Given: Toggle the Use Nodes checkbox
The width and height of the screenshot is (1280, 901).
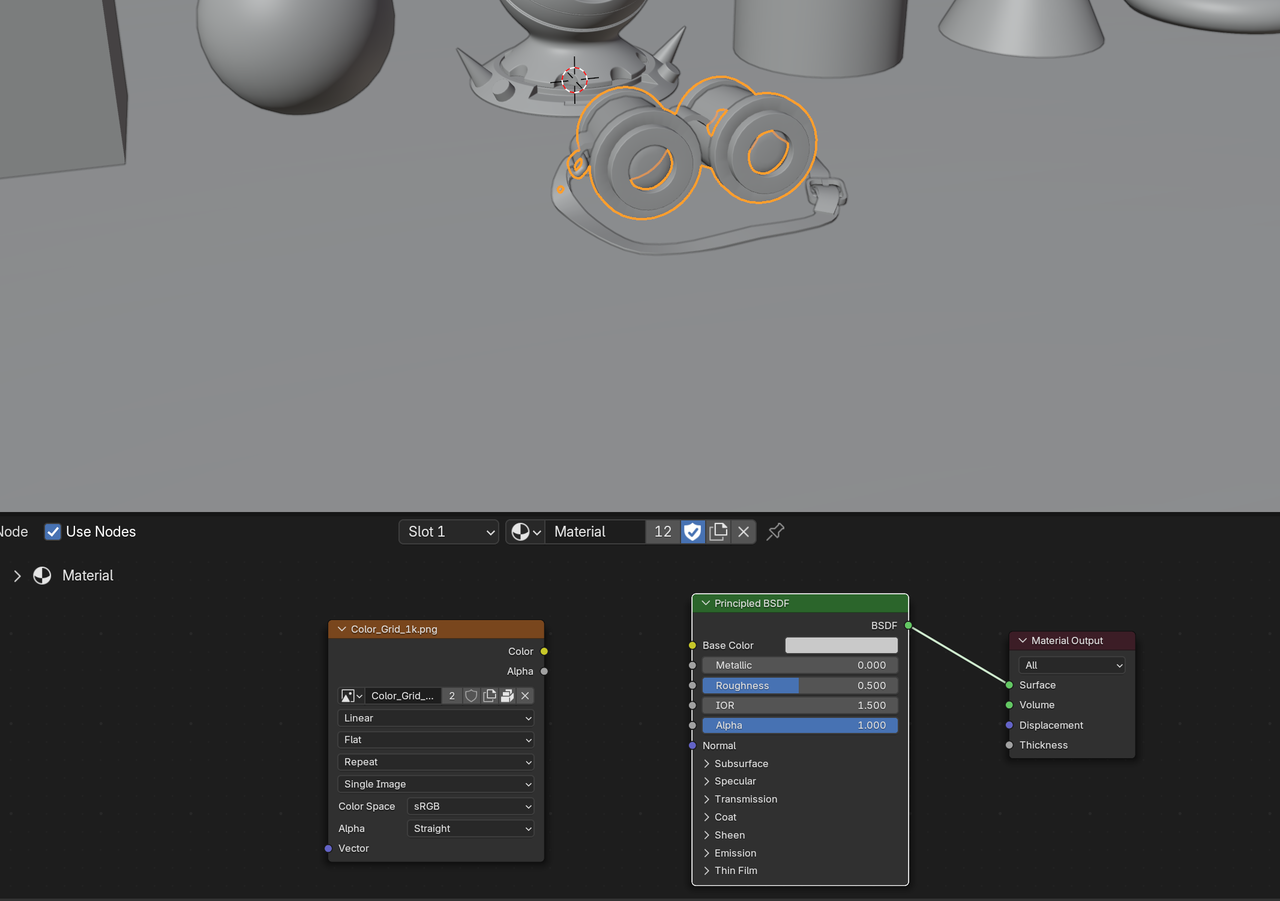Looking at the screenshot, I should [x=53, y=532].
